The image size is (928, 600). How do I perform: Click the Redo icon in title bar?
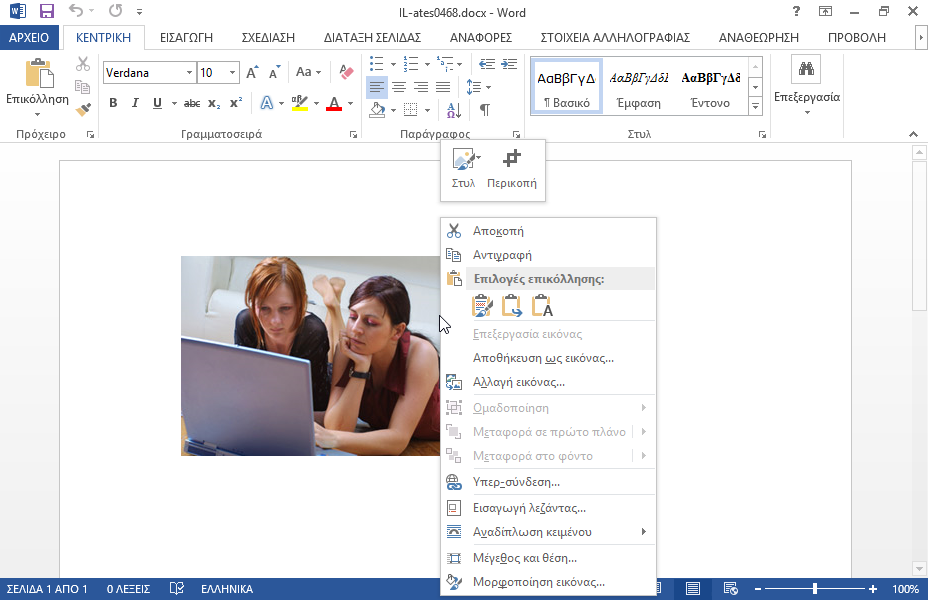coord(115,11)
